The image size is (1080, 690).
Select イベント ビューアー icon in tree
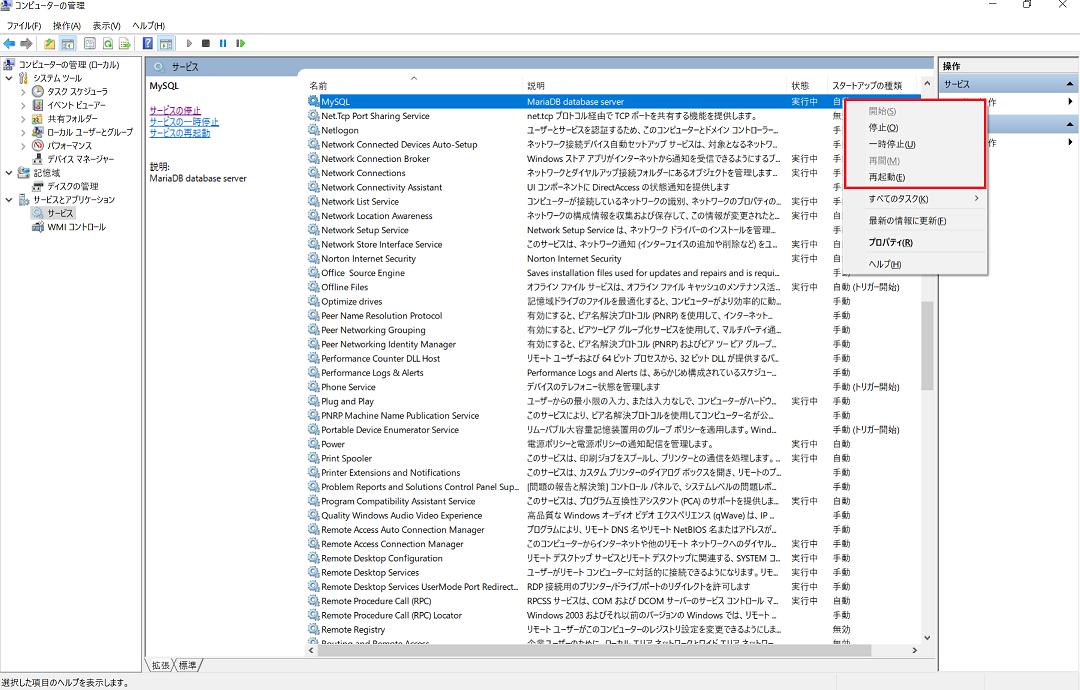38,105
